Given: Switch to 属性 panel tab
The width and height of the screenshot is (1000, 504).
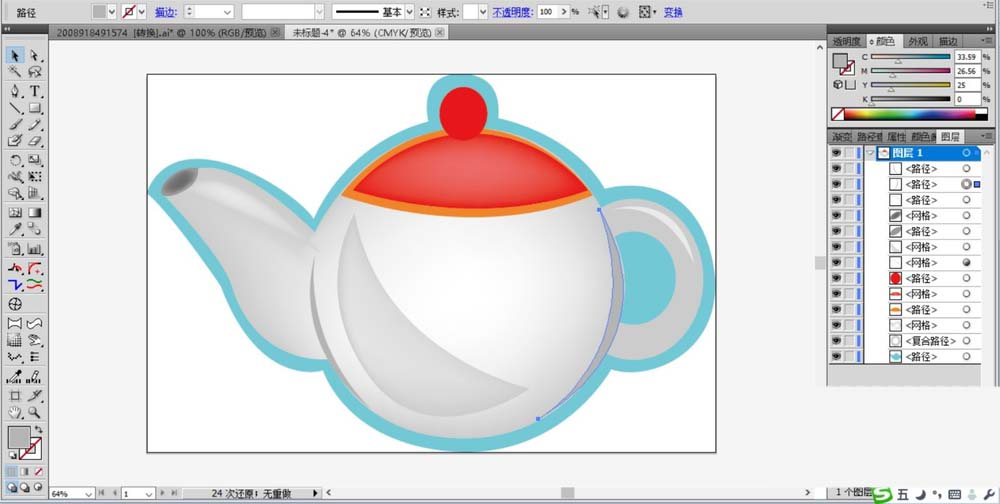Looking at the screenshot, I should [x=896, y=137].
